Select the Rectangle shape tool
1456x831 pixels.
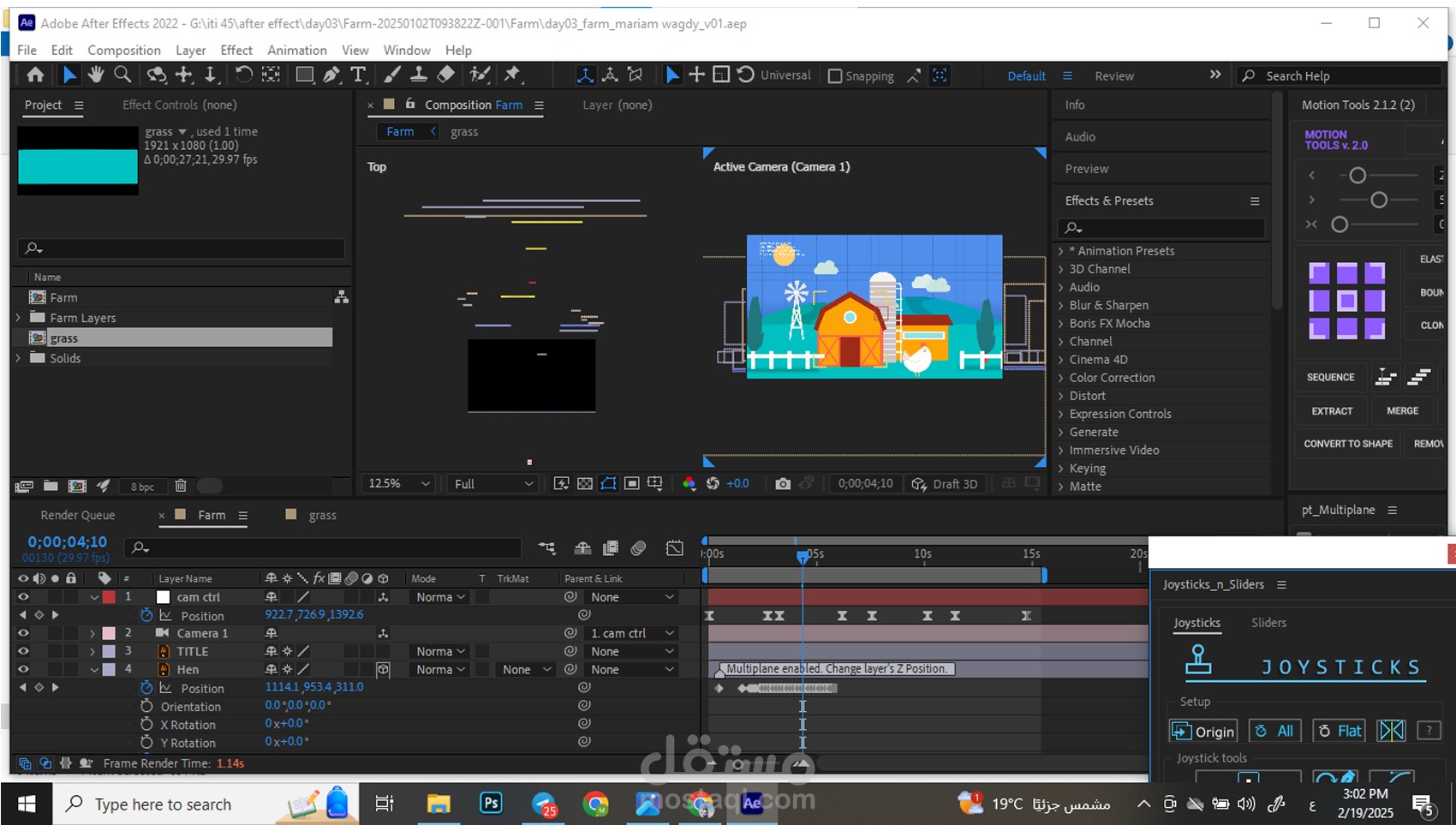tap(304, 75)
